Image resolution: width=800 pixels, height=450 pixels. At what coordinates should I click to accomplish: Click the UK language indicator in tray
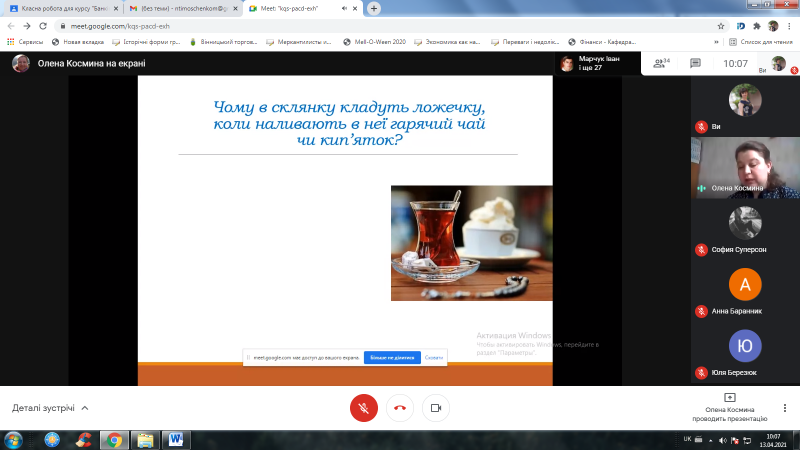[x=687, y=439]
